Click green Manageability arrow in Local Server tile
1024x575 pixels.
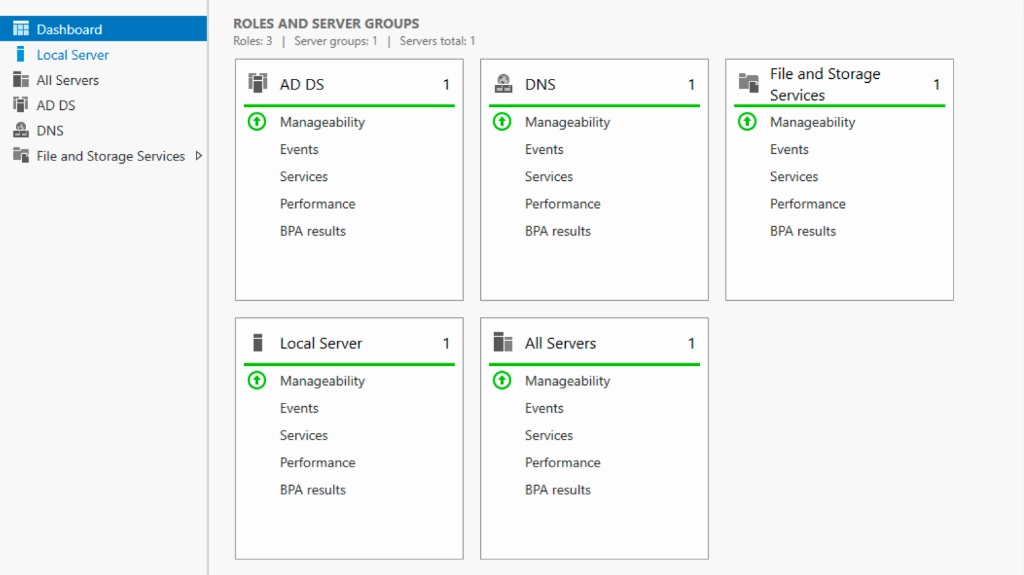[x=257, y=381]
